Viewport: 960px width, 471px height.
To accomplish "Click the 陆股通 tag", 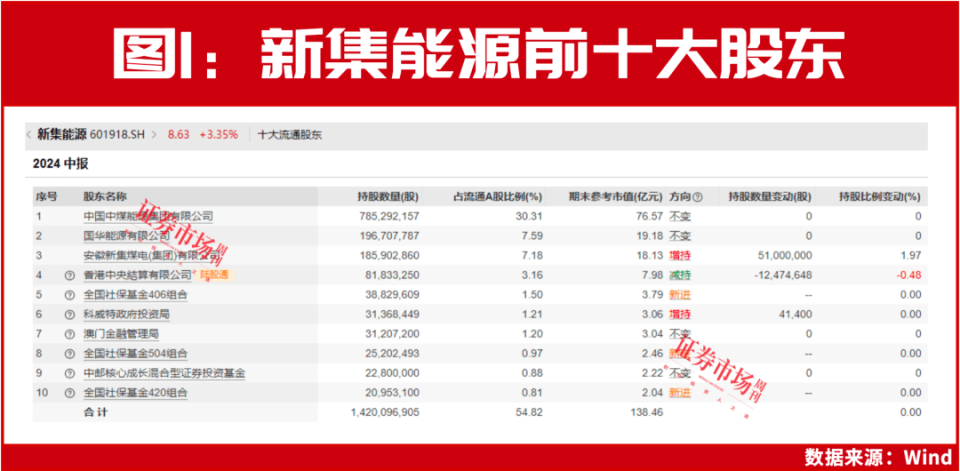I will [215, 276].
